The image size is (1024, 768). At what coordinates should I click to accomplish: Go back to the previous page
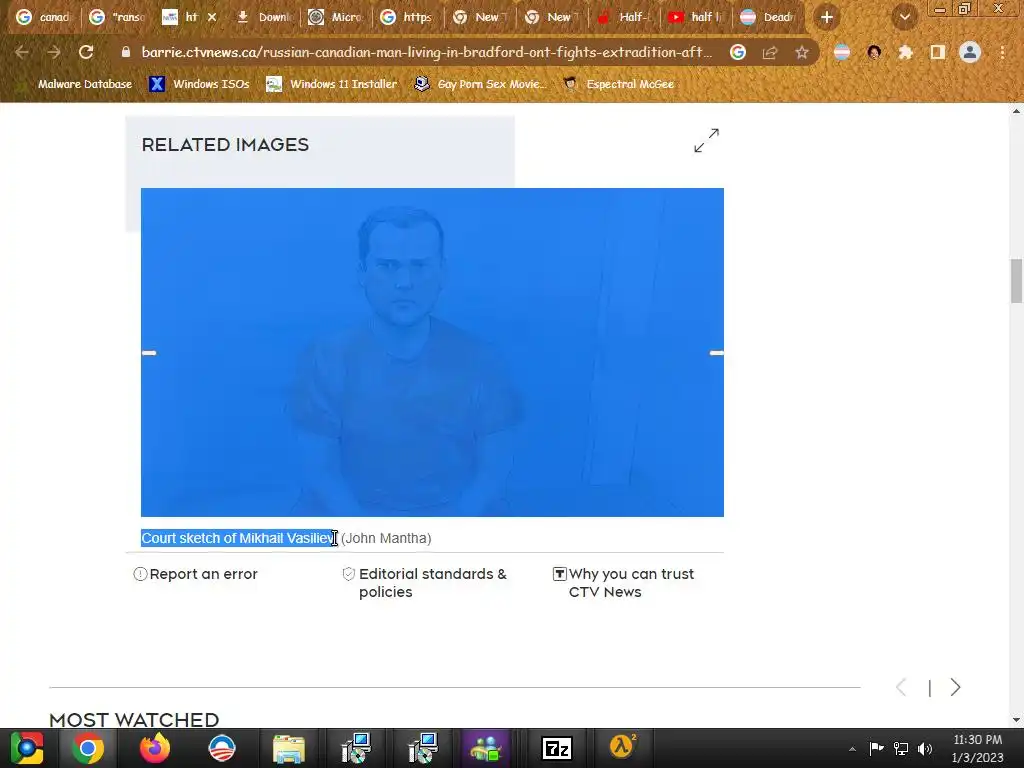[22, 52]
